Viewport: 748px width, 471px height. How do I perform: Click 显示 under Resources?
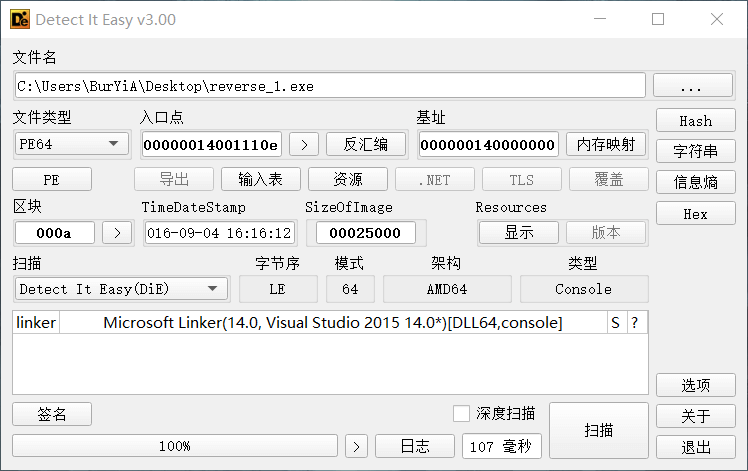(x=519, y=232)
